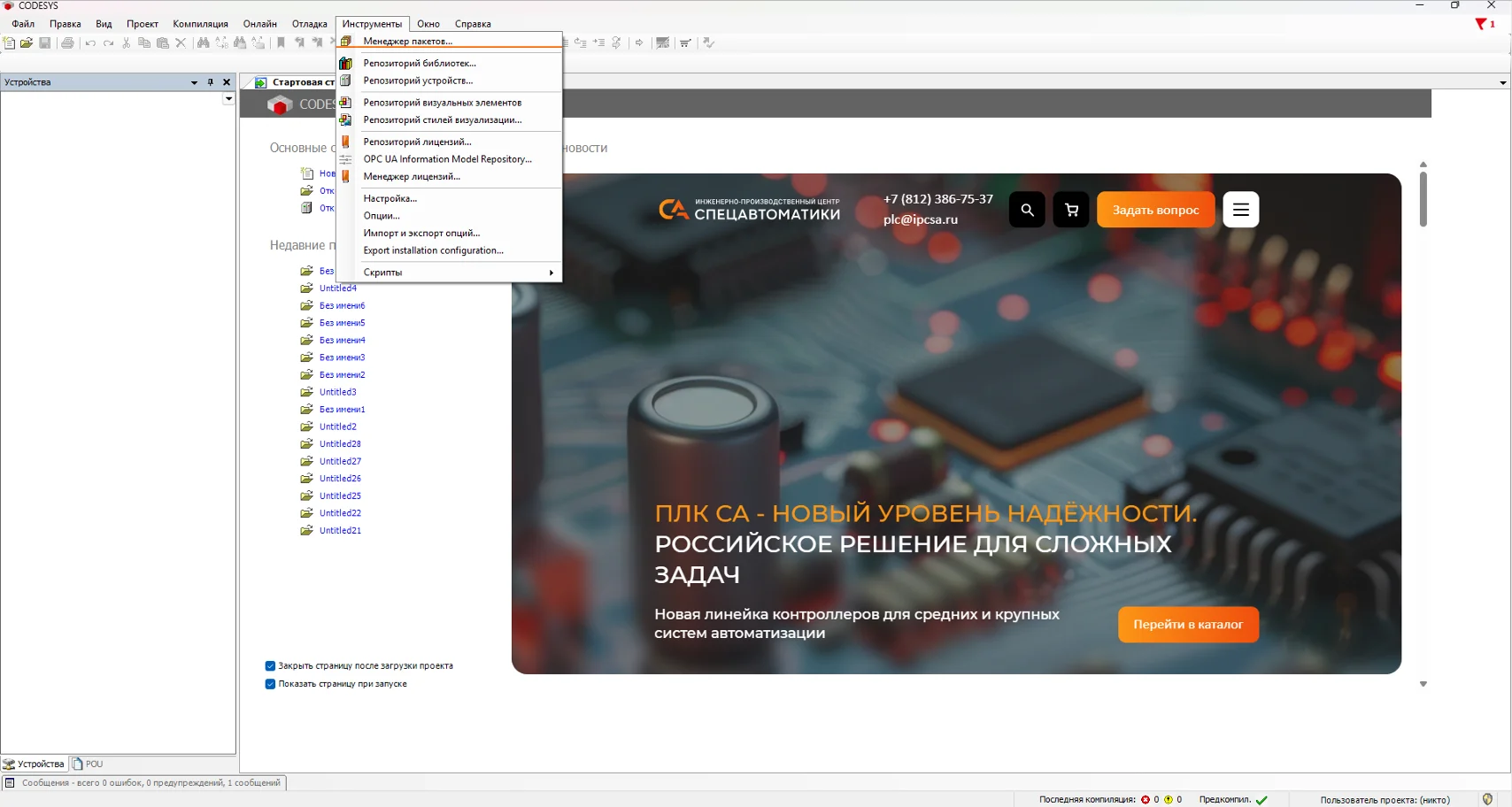1512x807 pixels.
Task: Click the green precompile check mark
Action: click(1261, 800)
